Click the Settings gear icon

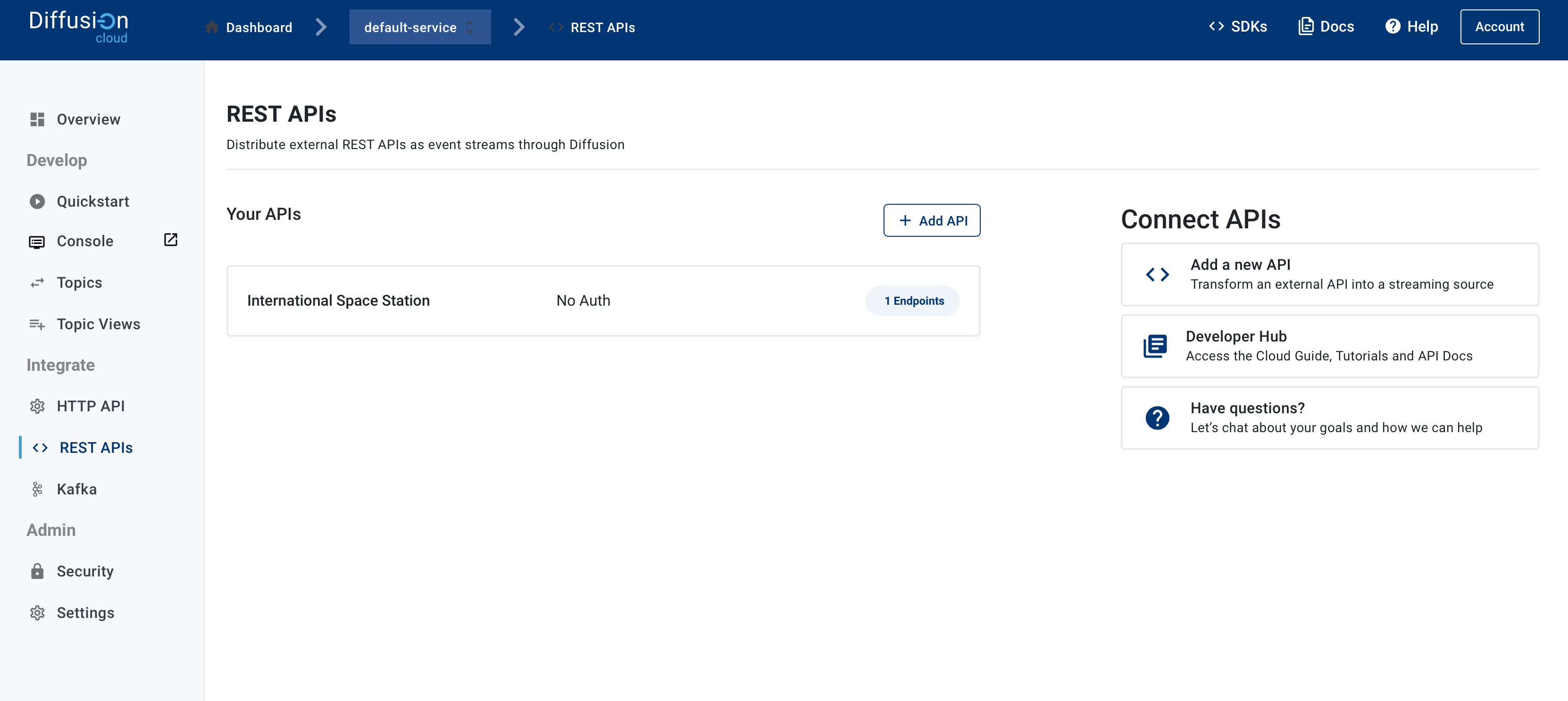37,613
